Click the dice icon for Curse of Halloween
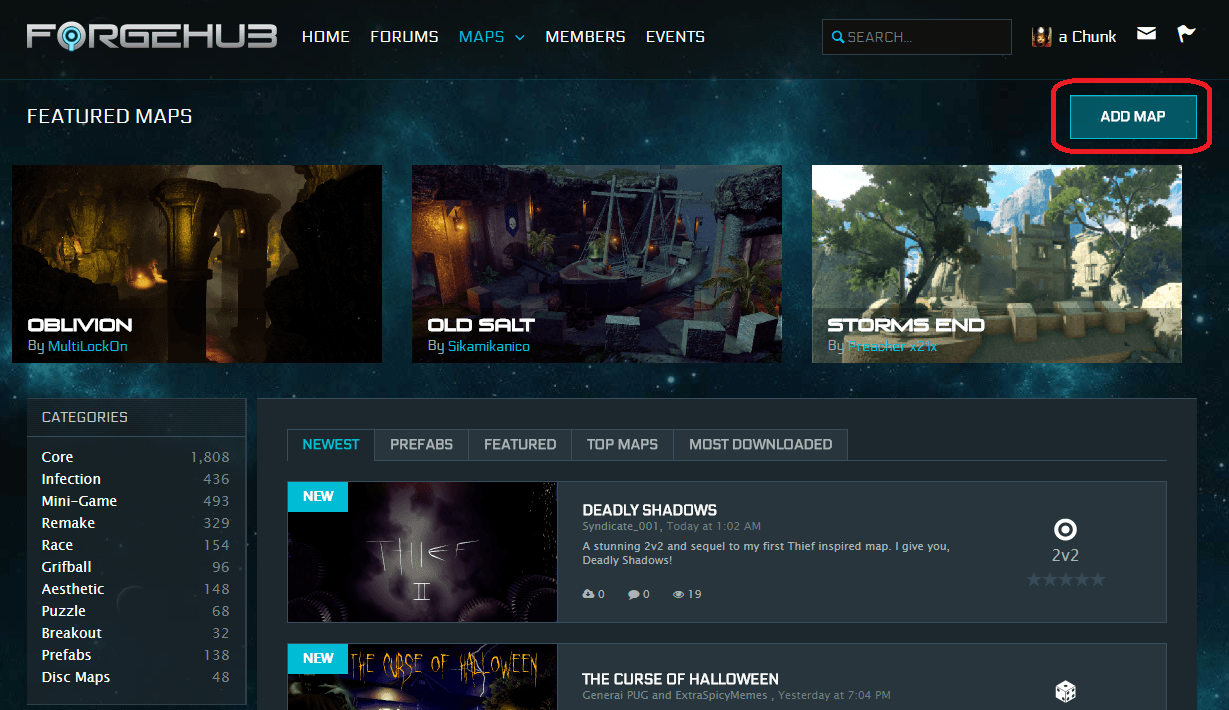This screenshot has width=1229, height=710. 1065,692
